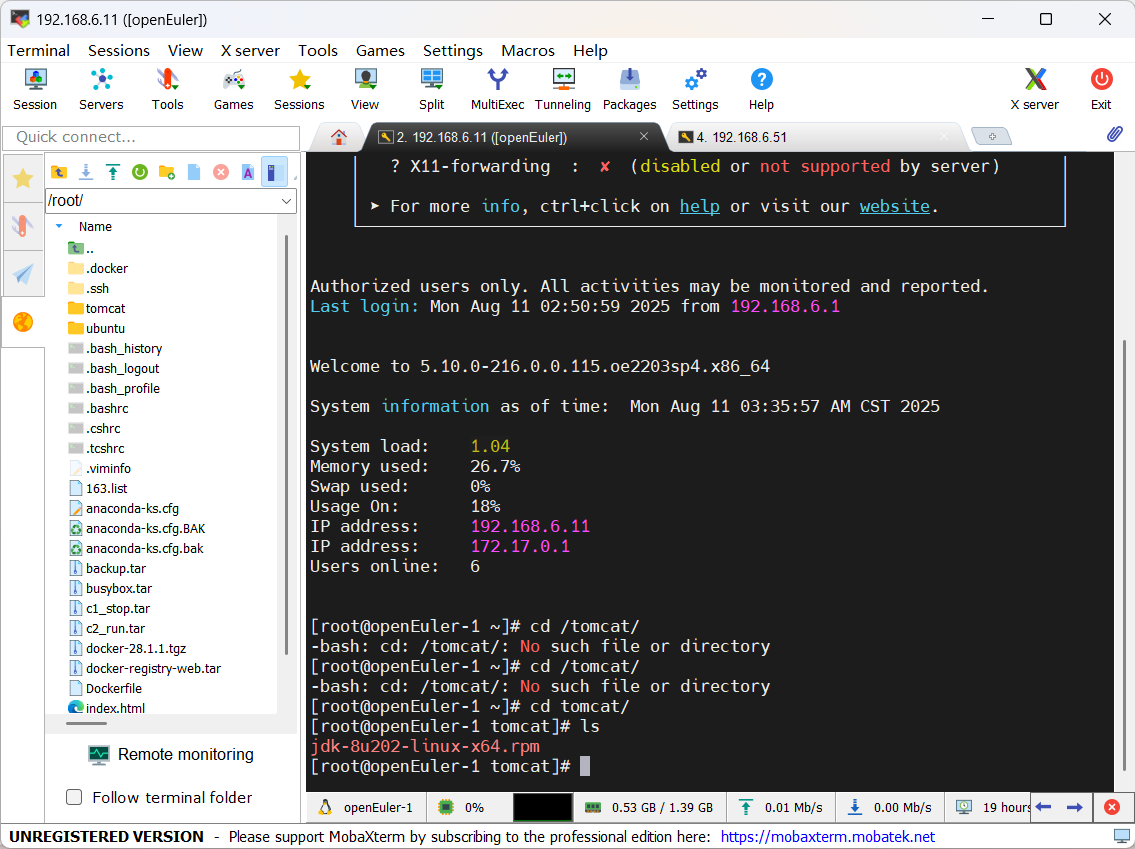The height and width of the screenshot is (849, 1135).
Task: Click the SFTP file list scrollbar
Action: click(287, 443)
